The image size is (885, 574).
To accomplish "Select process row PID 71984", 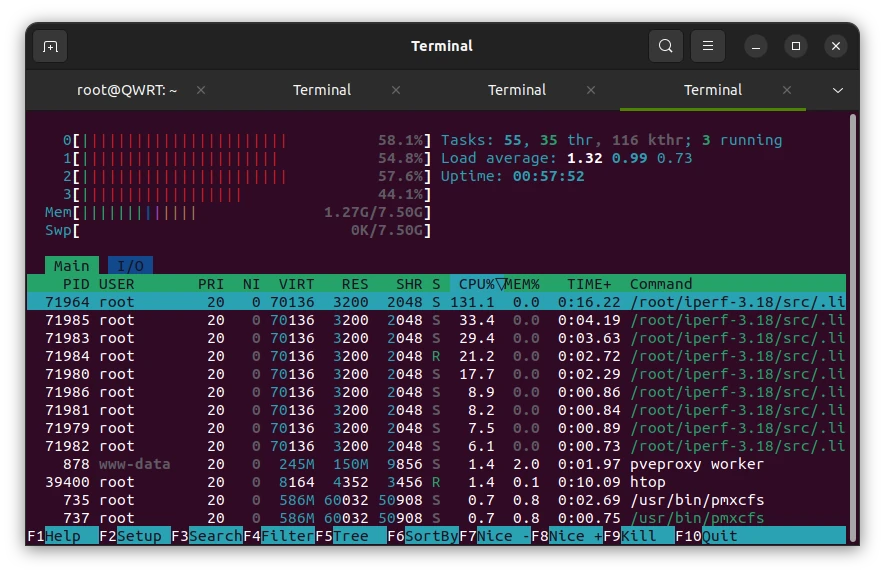I will [x=436, y=356].
